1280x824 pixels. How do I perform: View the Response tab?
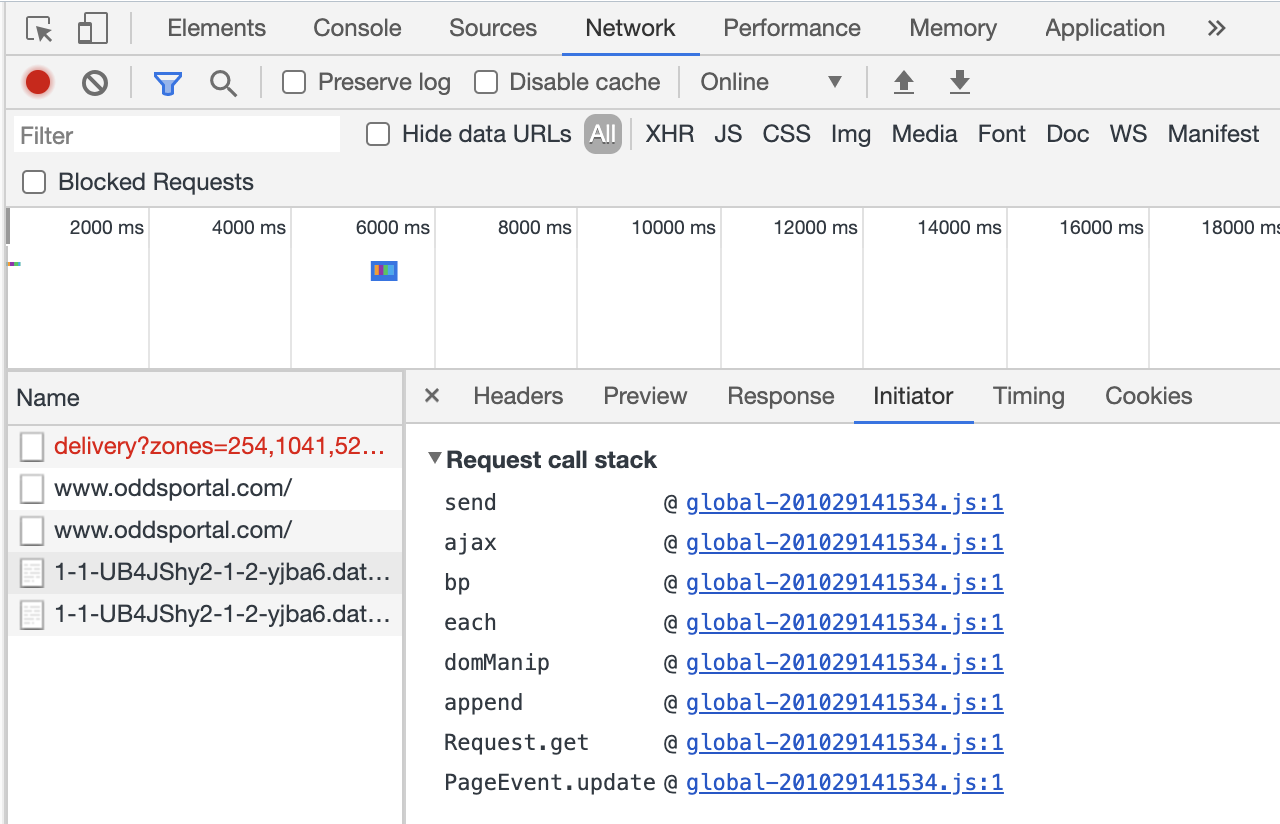tap(781, 396)
